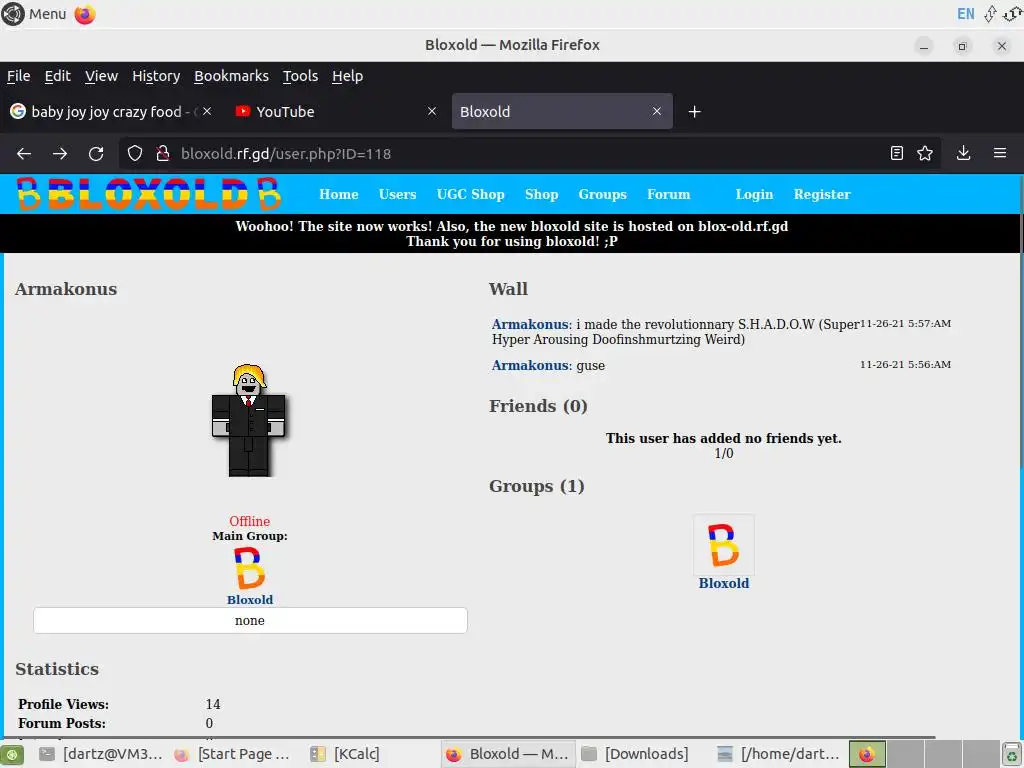Screen dimensions: 1024x768
Task: Switch keyboard layout via EN indicator
Action: coord(965,14)
